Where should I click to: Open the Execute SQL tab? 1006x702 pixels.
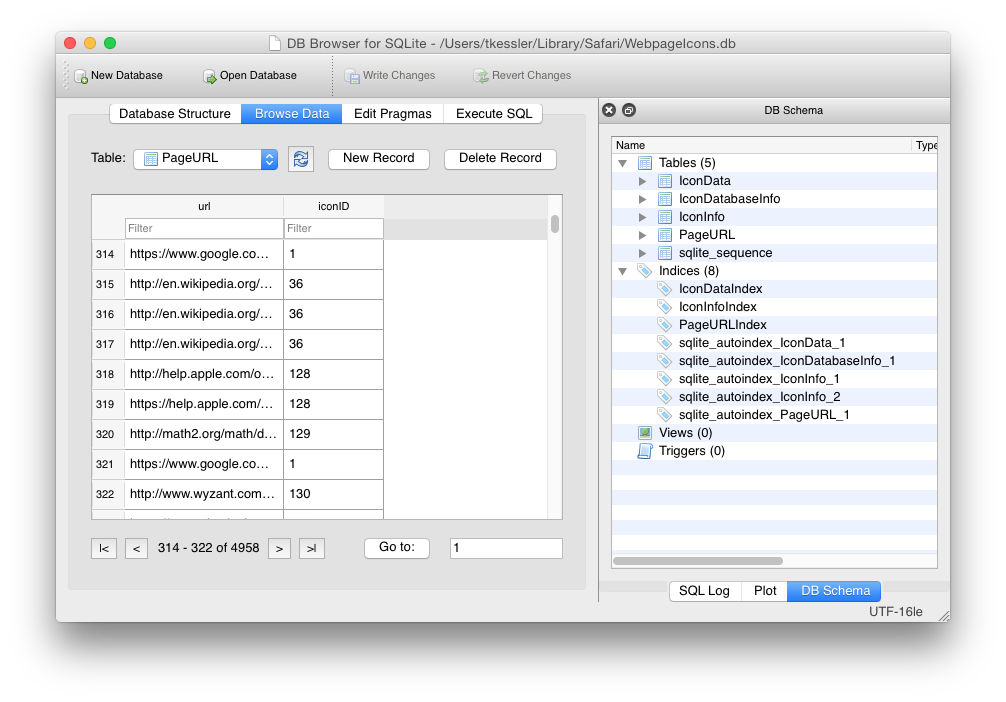493,114
